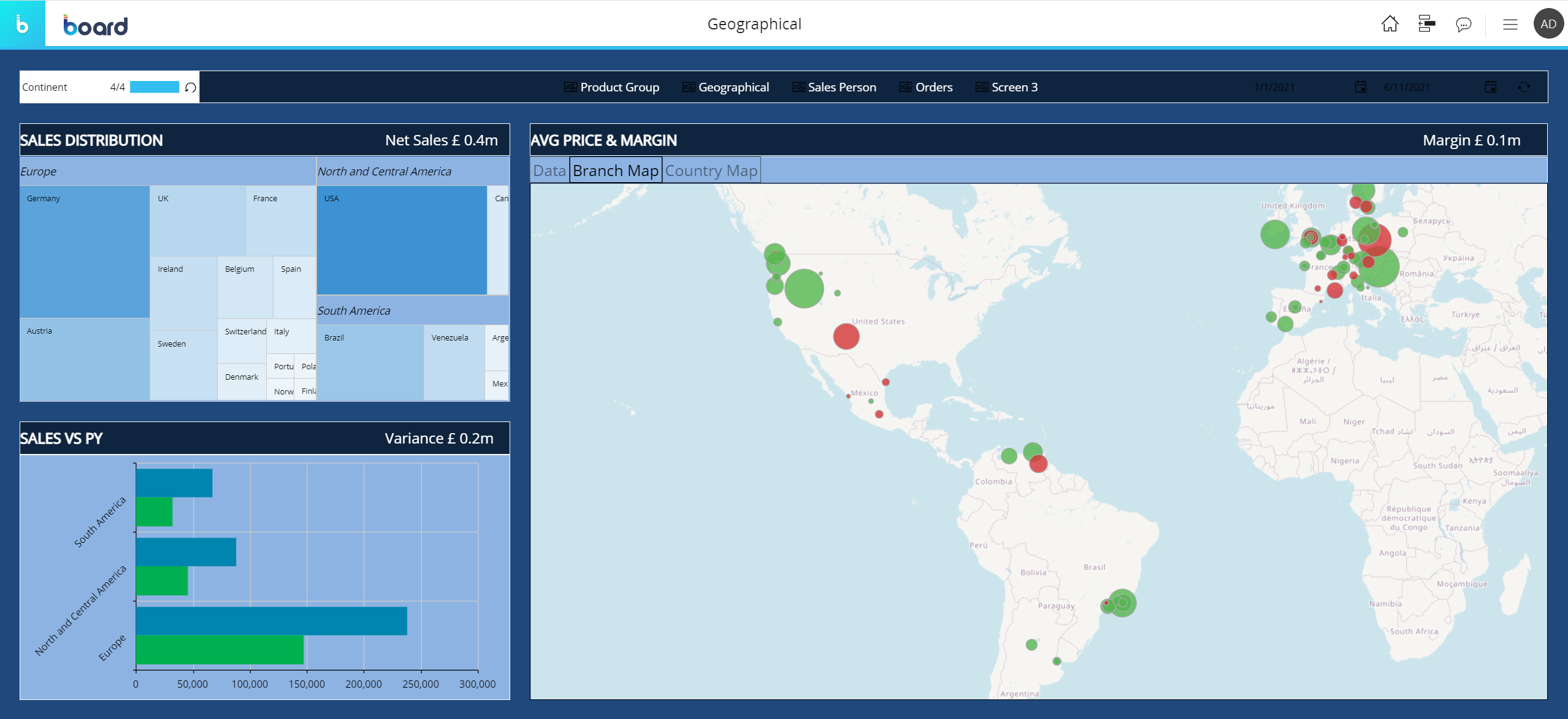Open the chat comments icon
1568x719 pixels.
click(x=1463, y=25)
